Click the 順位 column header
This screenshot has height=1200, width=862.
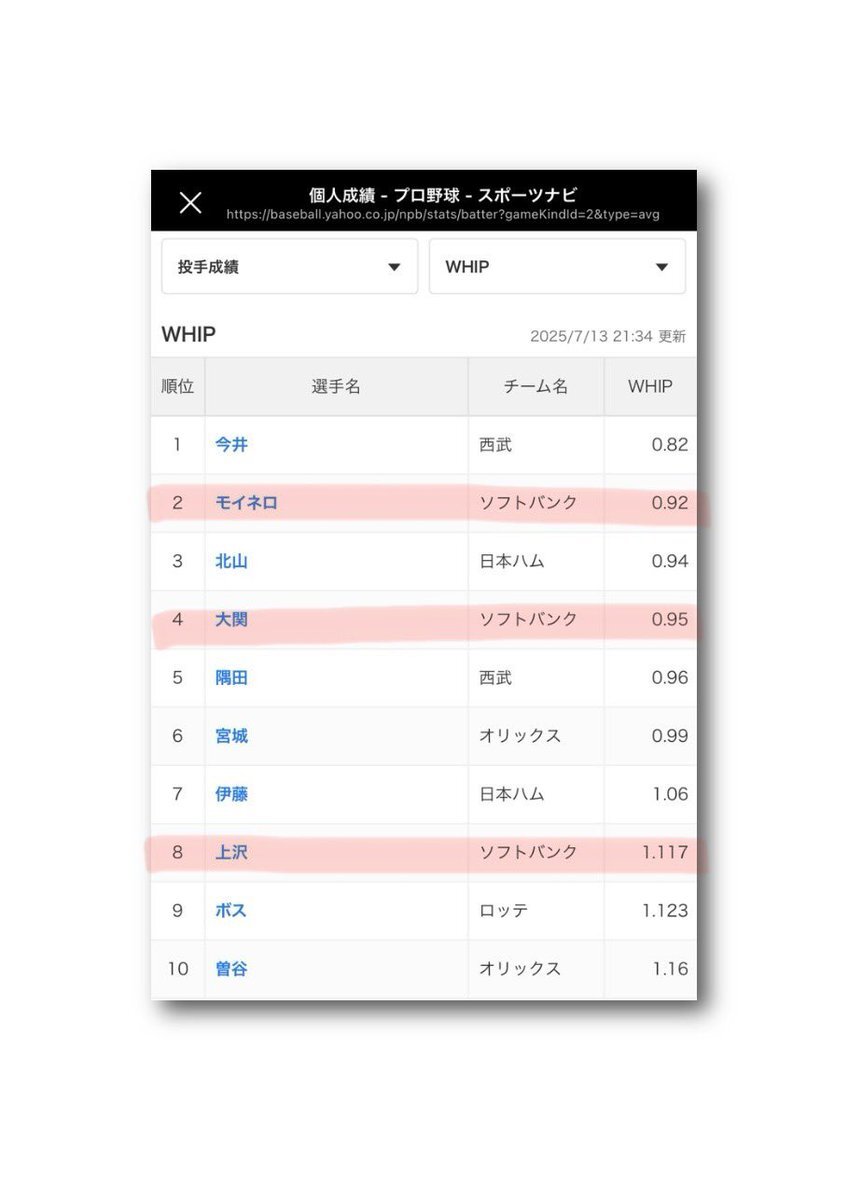(178, 387)
